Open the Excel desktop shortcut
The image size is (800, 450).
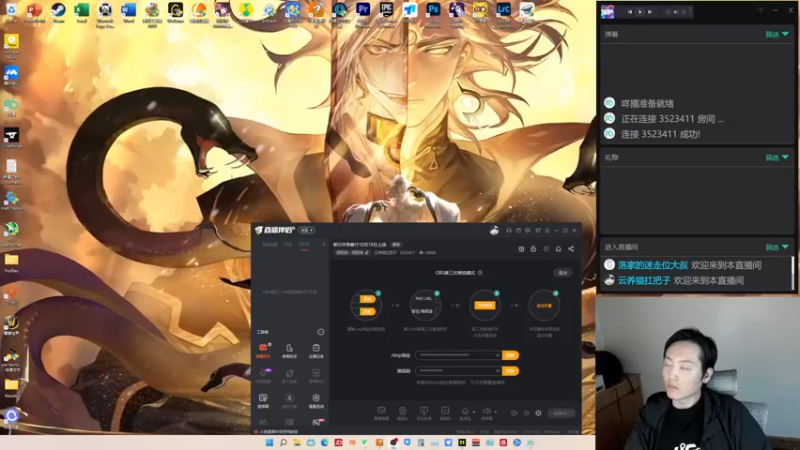point(82,11)
